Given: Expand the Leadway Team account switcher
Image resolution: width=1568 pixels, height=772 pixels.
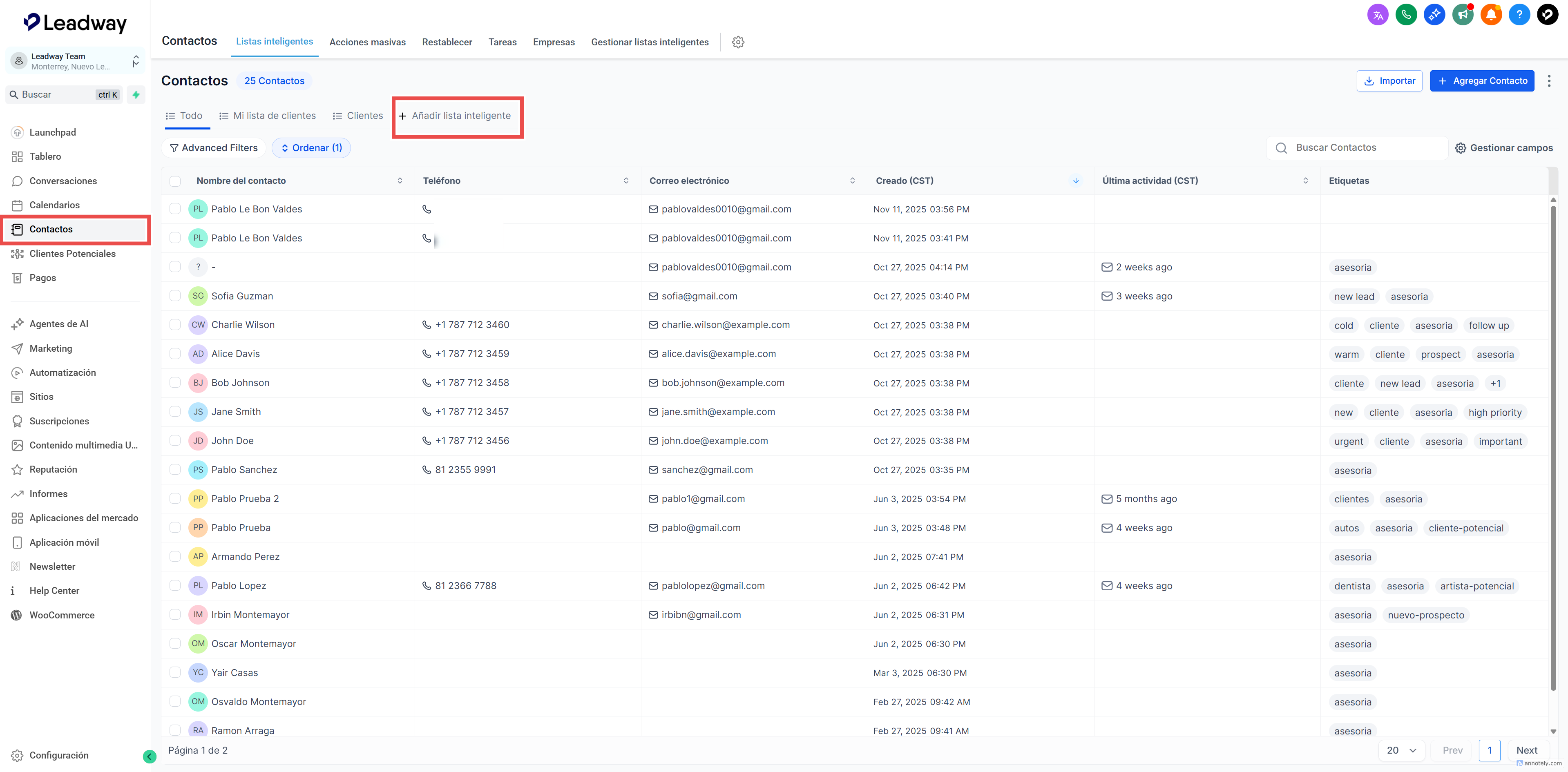Looking at the screenshot, I should [x=136, y=61].
